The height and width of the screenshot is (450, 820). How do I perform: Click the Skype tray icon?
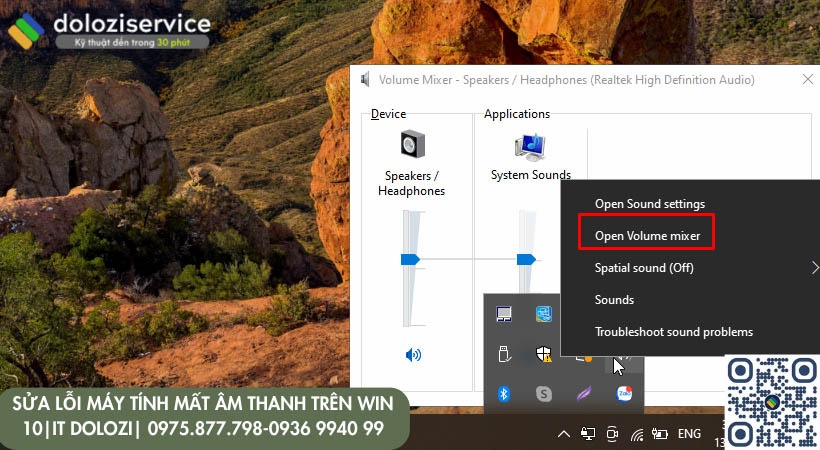pos(544,394)
